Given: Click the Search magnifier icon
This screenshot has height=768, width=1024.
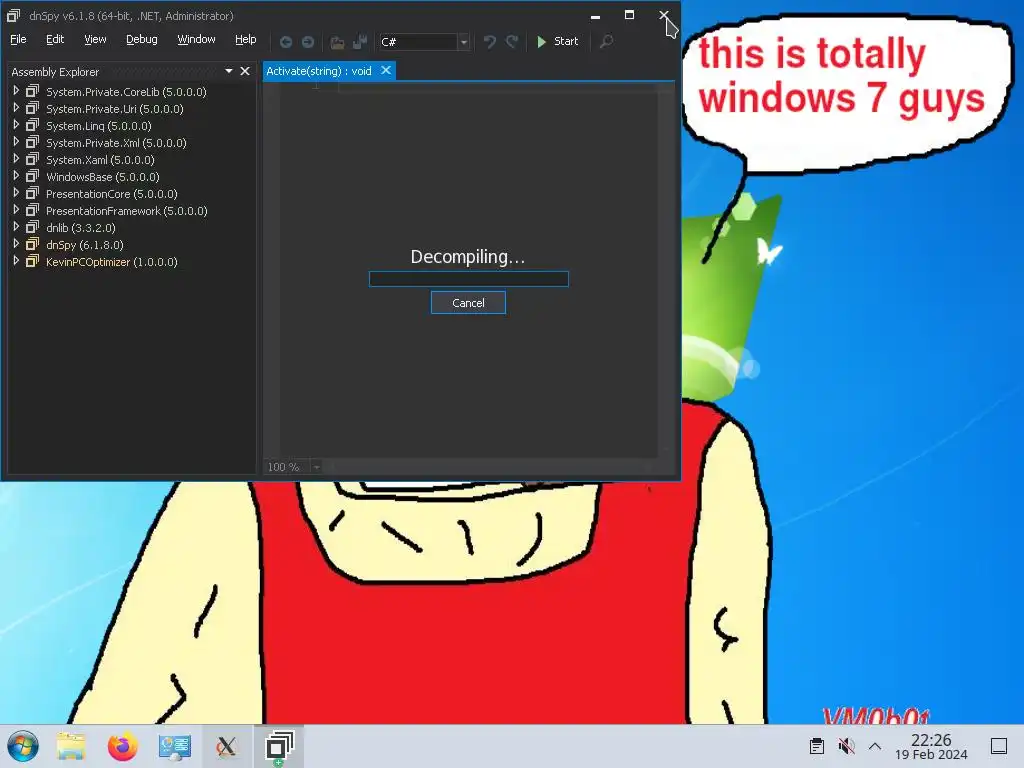Looking at the screenshot, I should coord(606,41).
